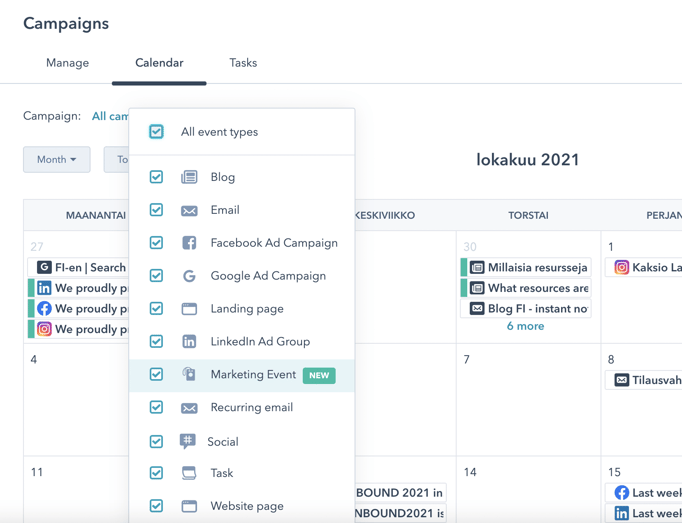Expand the 6 more events link

[525, 326]
